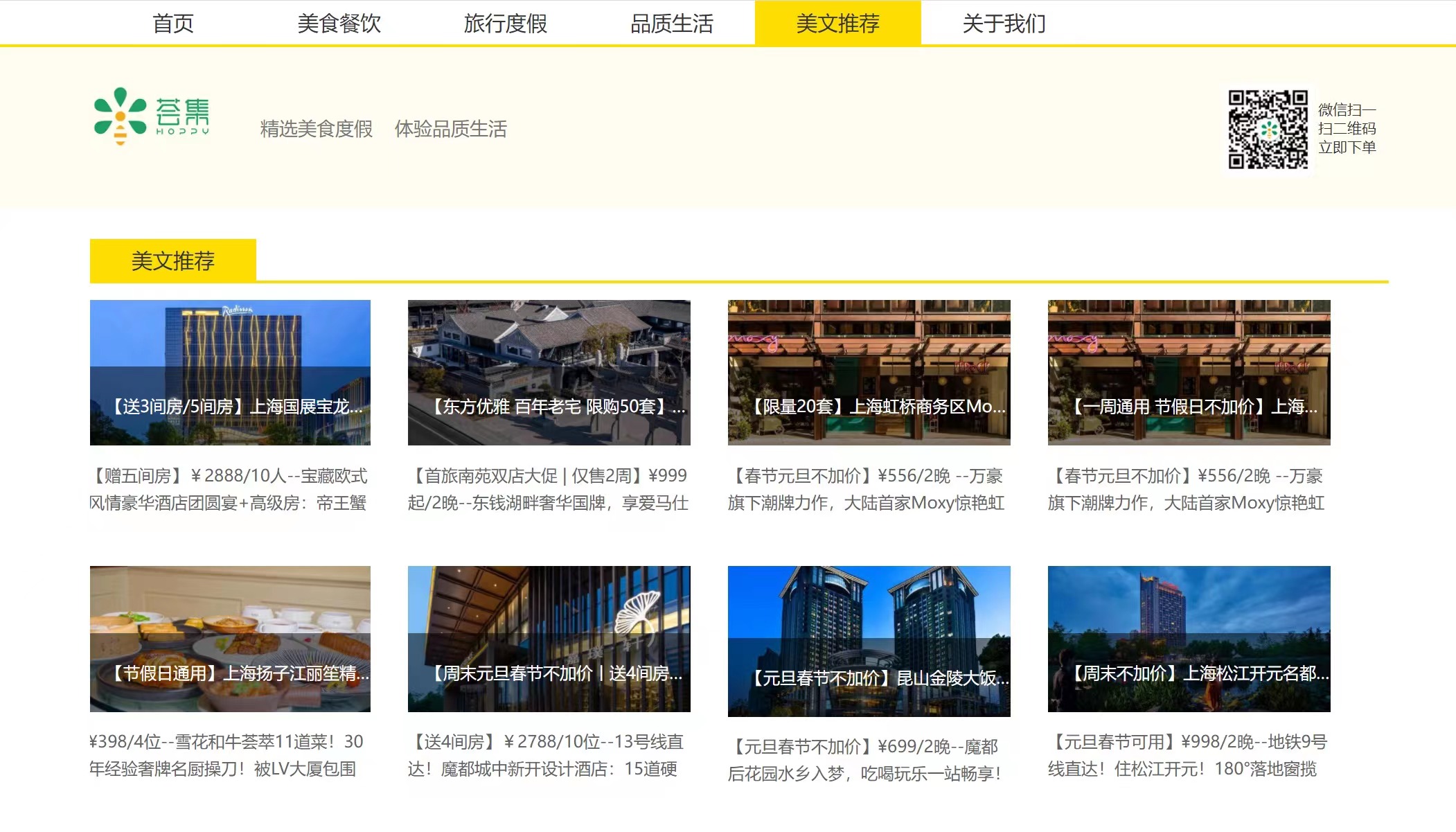This screenshot has width=1456, height=832.
Task: Click the highlighted 美文推荐 nav tab
Action: point(837,24)
